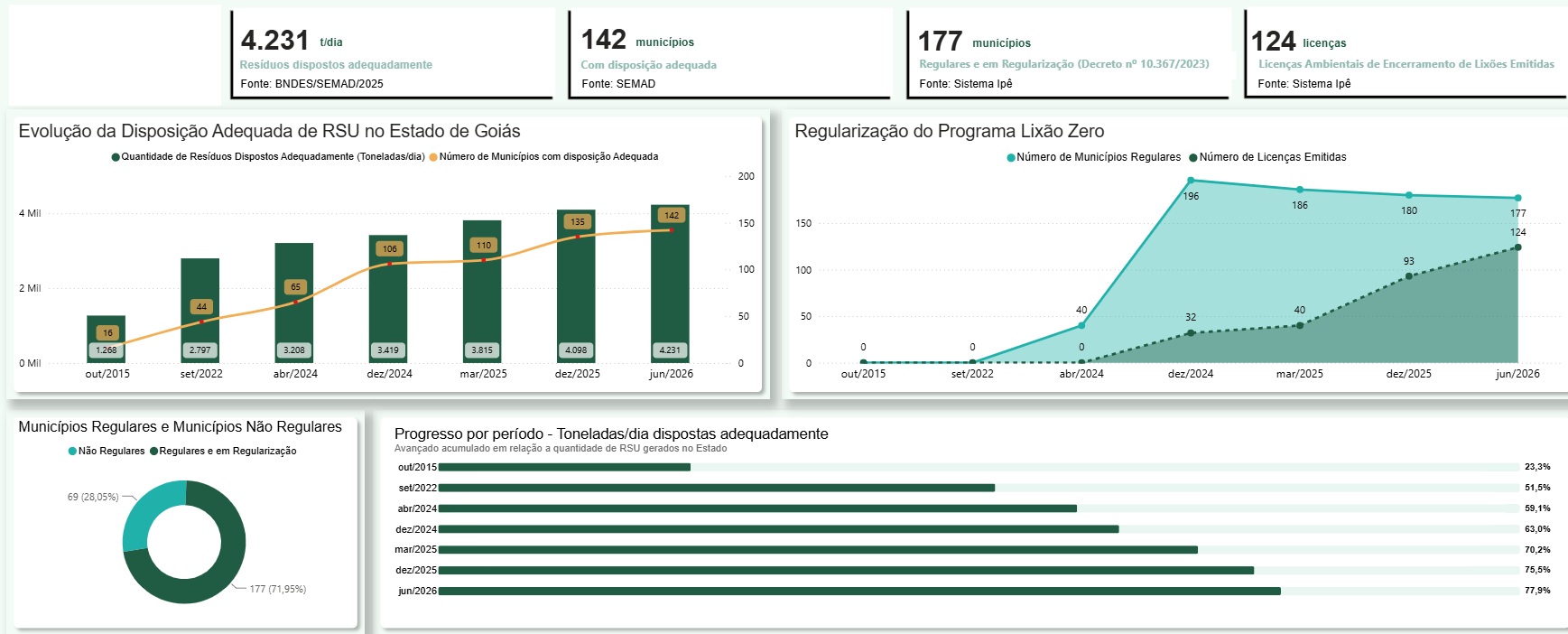Click the '196' peak point on Regularização chart
The height and width of the screenshot is (634, 1568).
click(x=1191, y=181)
